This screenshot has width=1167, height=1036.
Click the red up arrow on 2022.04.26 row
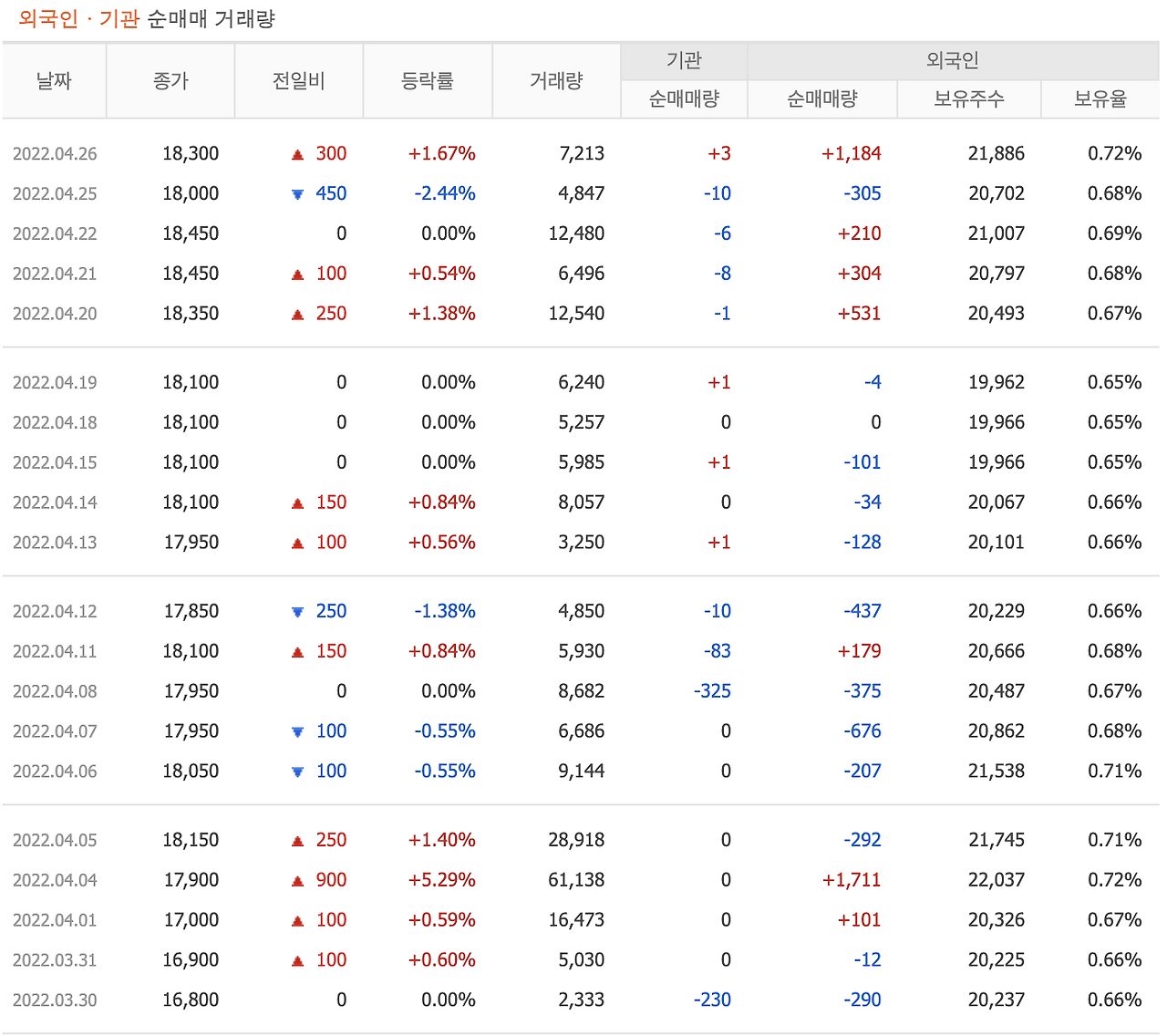point(296,153)
